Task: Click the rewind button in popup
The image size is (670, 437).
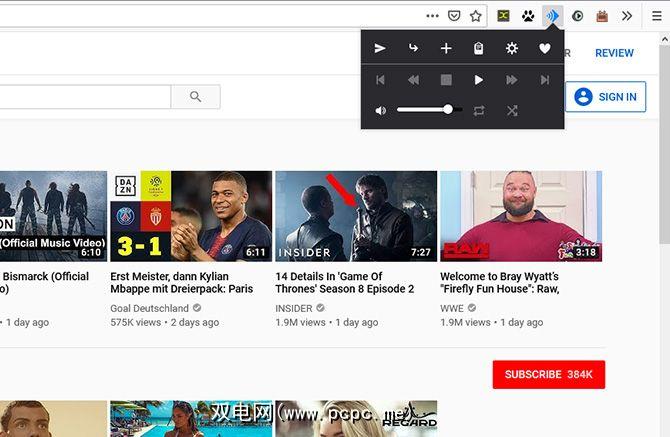Action: tap(413, 80)
